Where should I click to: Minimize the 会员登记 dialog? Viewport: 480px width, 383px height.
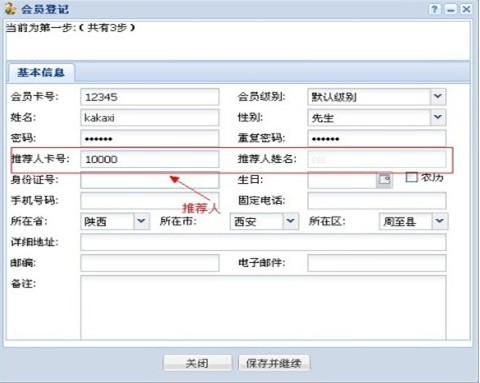click(x=450, y=9)
